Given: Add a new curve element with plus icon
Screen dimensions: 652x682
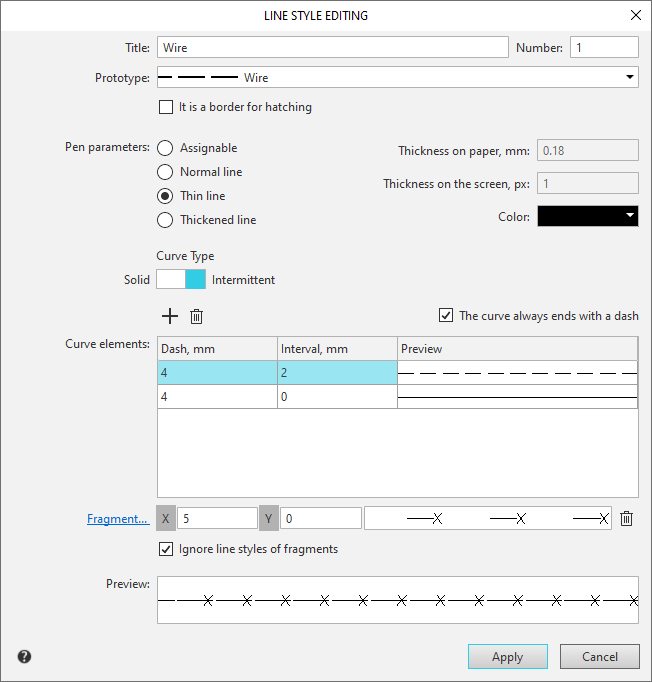Looking at the screenshot, I should [170, 317].
